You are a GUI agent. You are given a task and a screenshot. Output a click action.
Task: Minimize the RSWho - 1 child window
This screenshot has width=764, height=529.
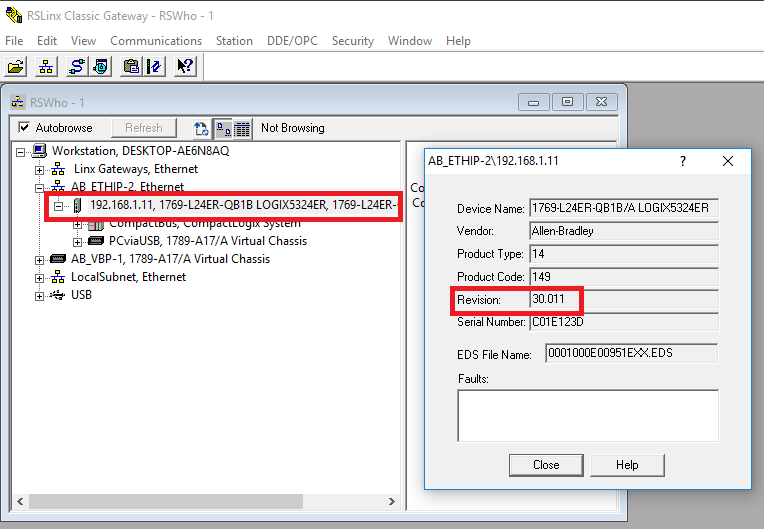pyautogui.click(x=534, y=102)
